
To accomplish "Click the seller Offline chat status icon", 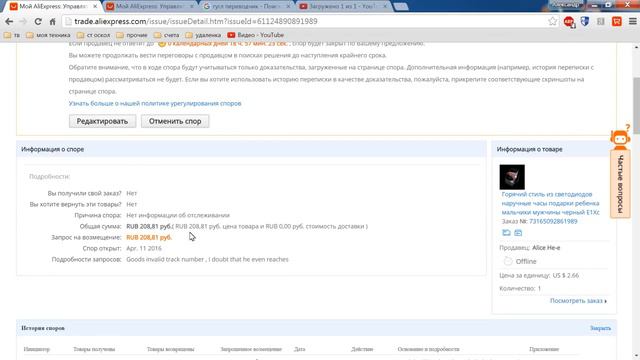I will tap(508, 261).
